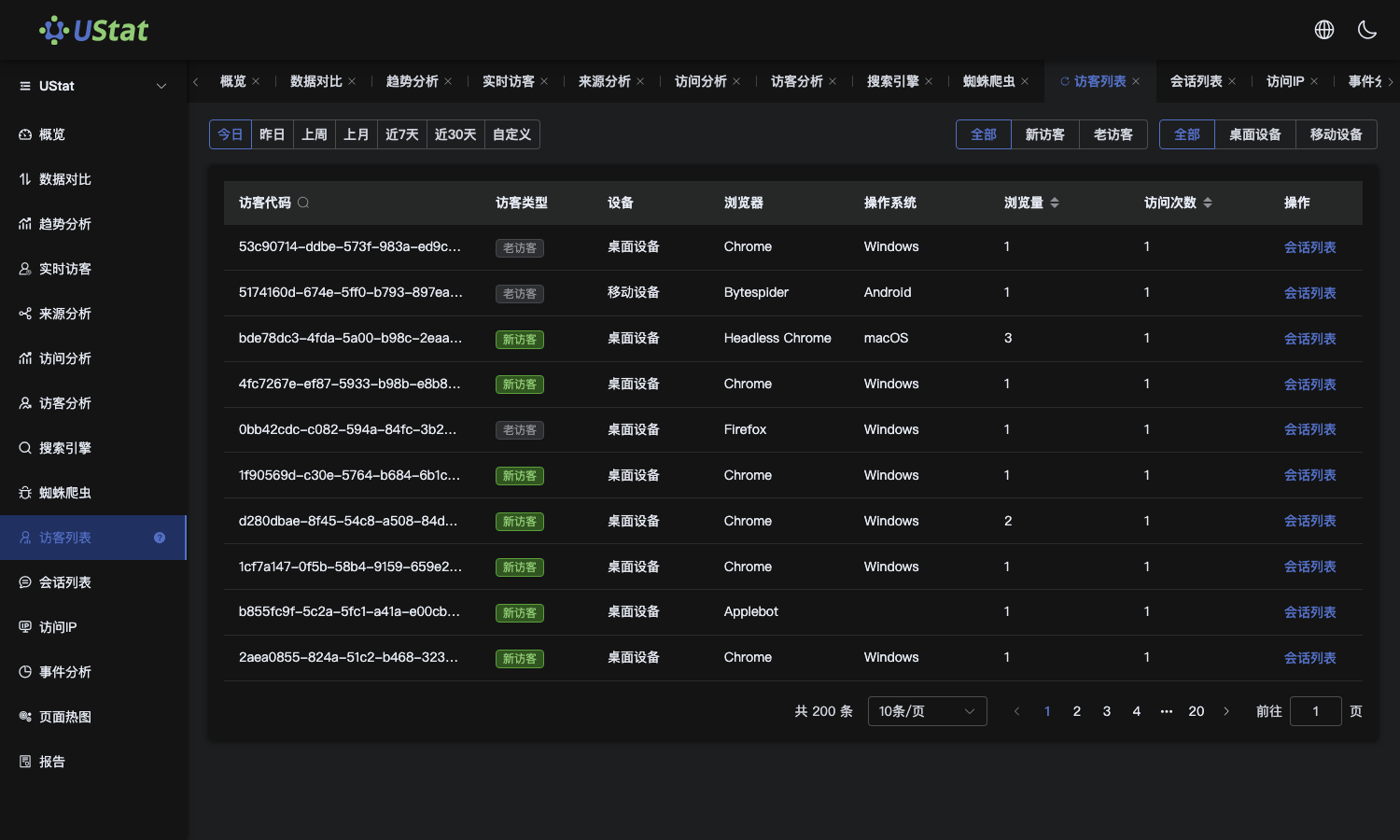Viewport: 1400px width, 840px height.
Task: Select the 昨日 date range
Action: point(273,134)
